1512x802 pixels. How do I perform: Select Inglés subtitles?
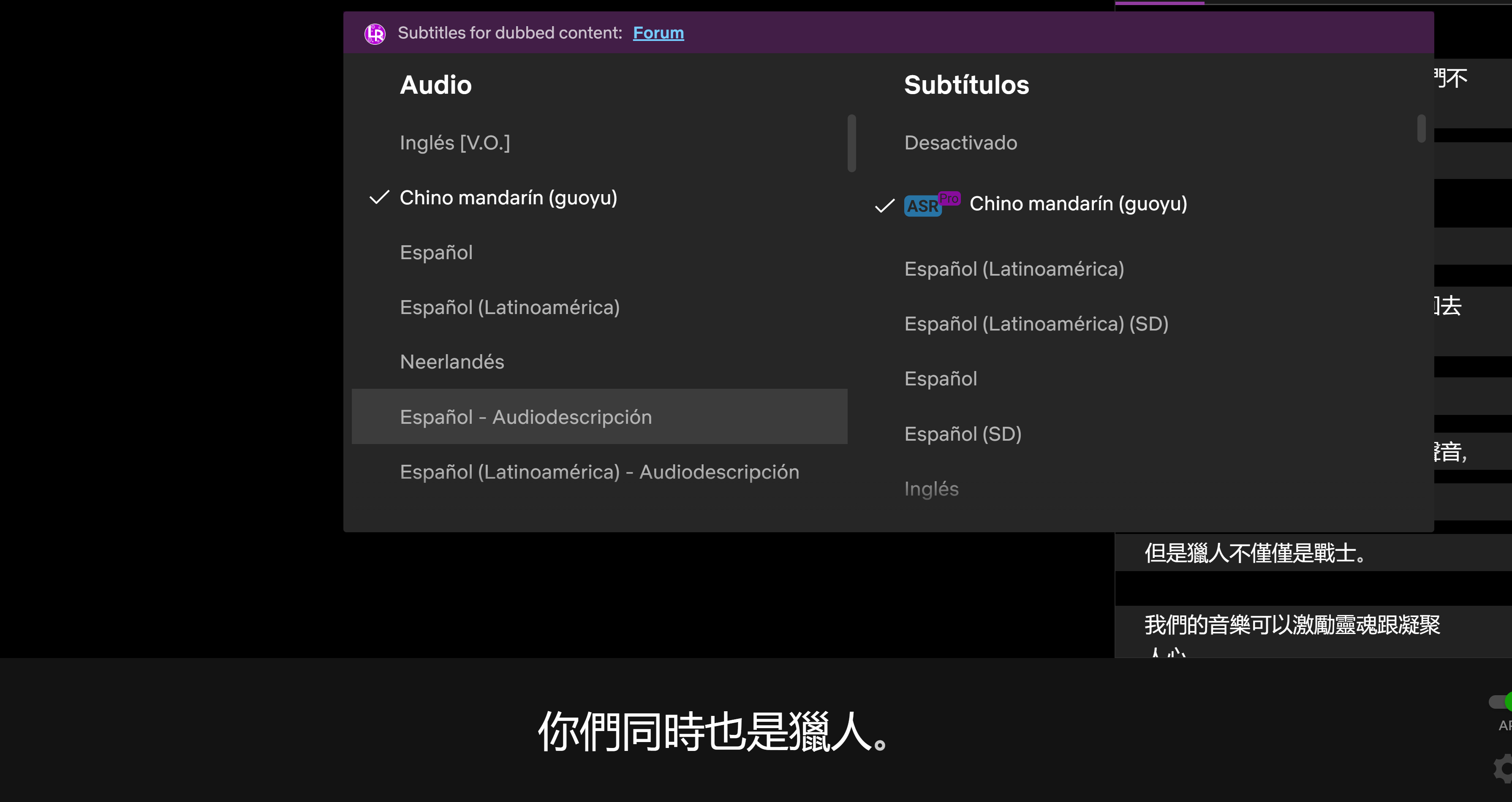click(x=931, y=489)
